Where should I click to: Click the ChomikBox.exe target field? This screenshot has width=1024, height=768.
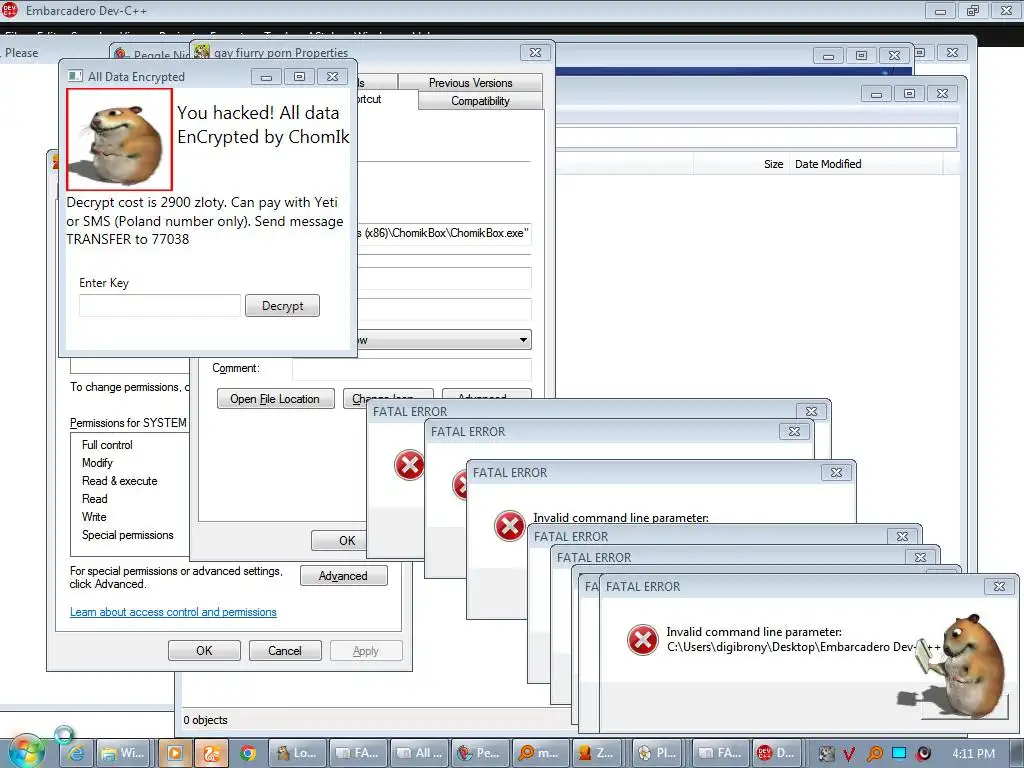[445, 233]
